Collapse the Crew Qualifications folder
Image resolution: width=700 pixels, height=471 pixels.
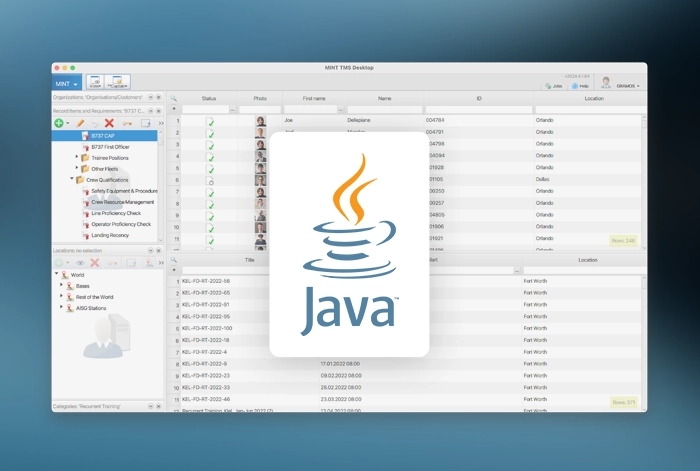tap(71, 179)
